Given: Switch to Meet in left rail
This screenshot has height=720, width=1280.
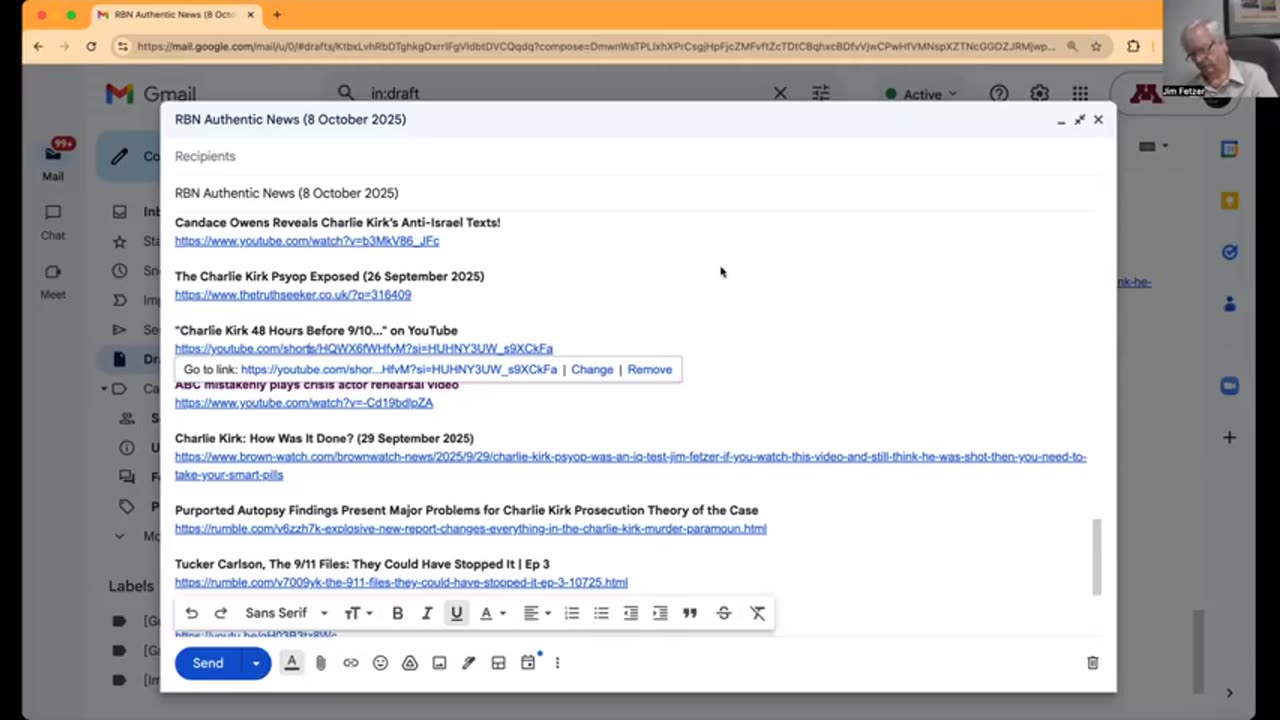Looking at the screenshot, I should (53, 281).
